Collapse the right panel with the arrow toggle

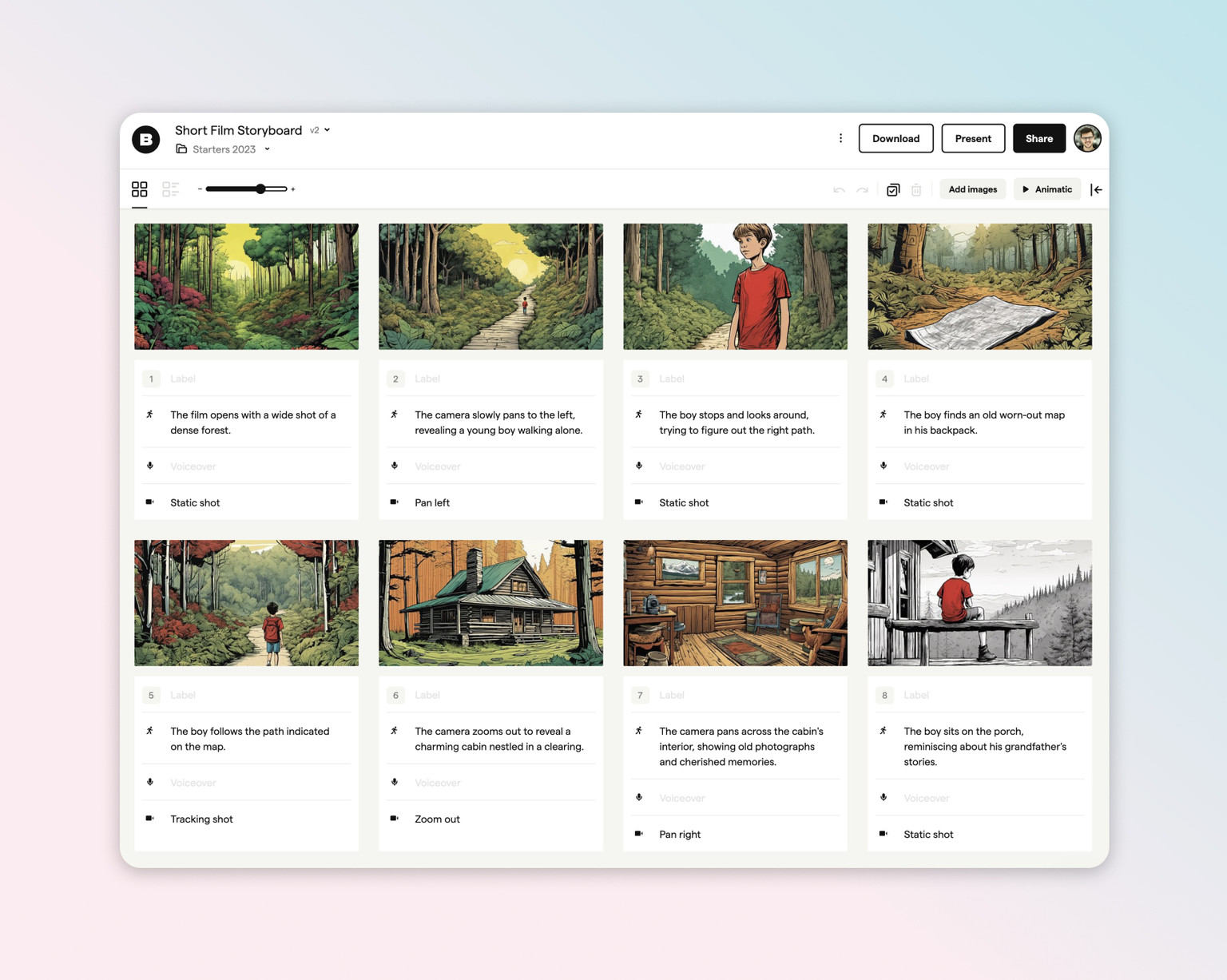[x=1097, y=189]
